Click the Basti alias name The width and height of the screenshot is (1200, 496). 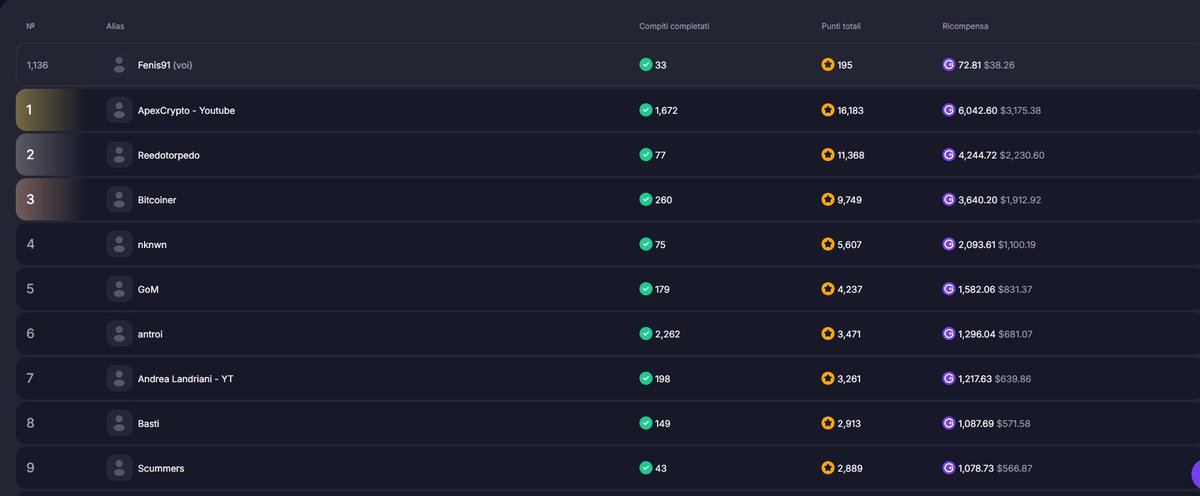pyautogui.click(x=148, y=423)
